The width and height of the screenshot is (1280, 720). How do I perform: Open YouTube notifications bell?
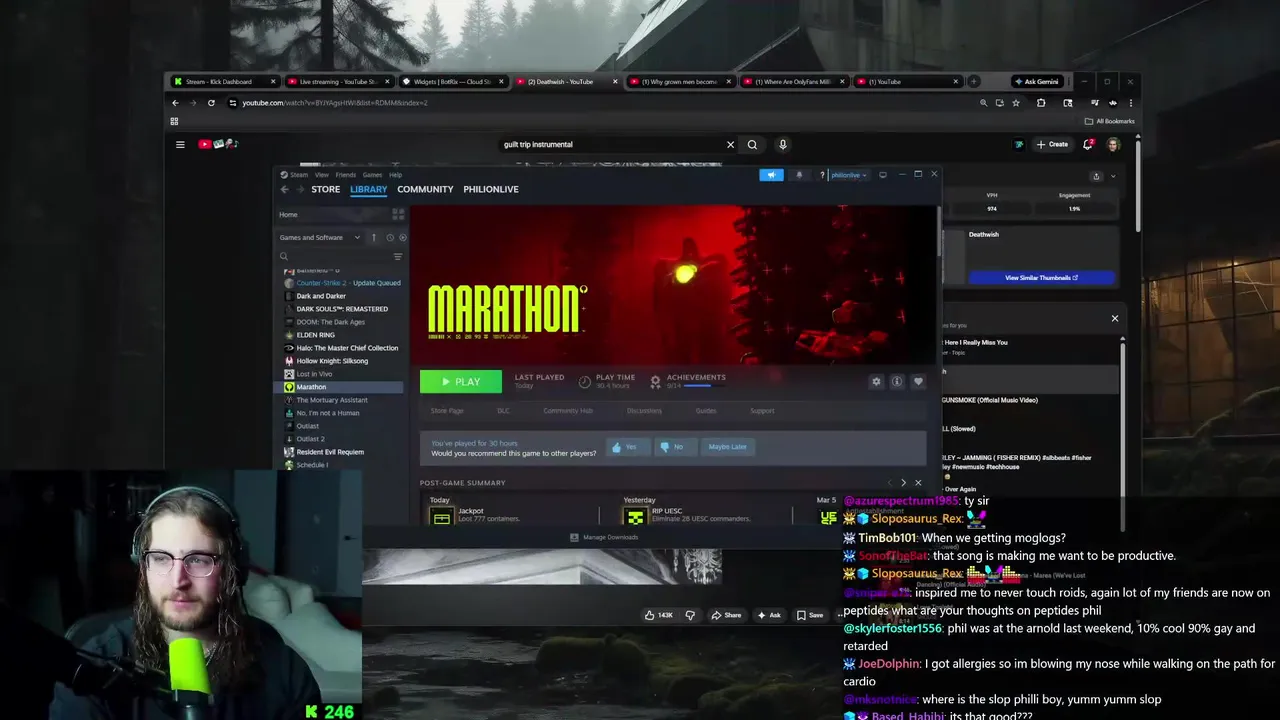coord(1088,145)
